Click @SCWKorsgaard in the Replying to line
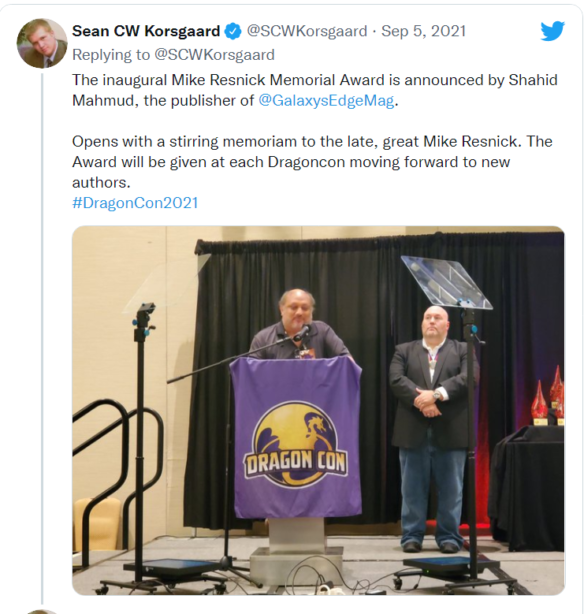 (x=214, y=55)
